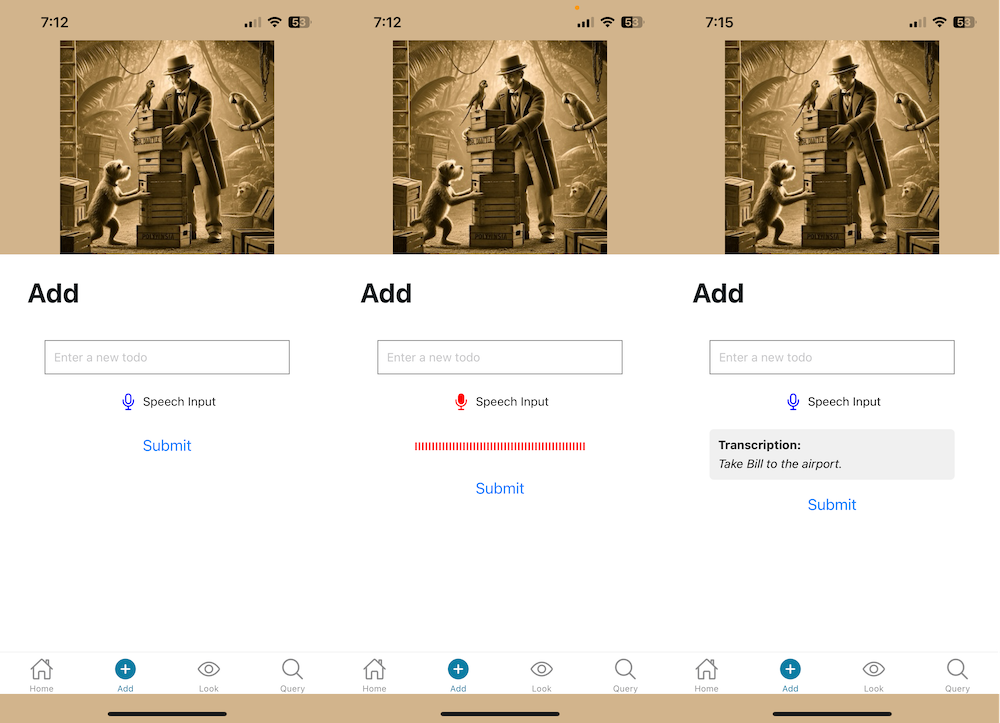Tap the Wi-Fi status icon on the left screen
This screenshot has width=1000, height=723.
tap(275, 22)
